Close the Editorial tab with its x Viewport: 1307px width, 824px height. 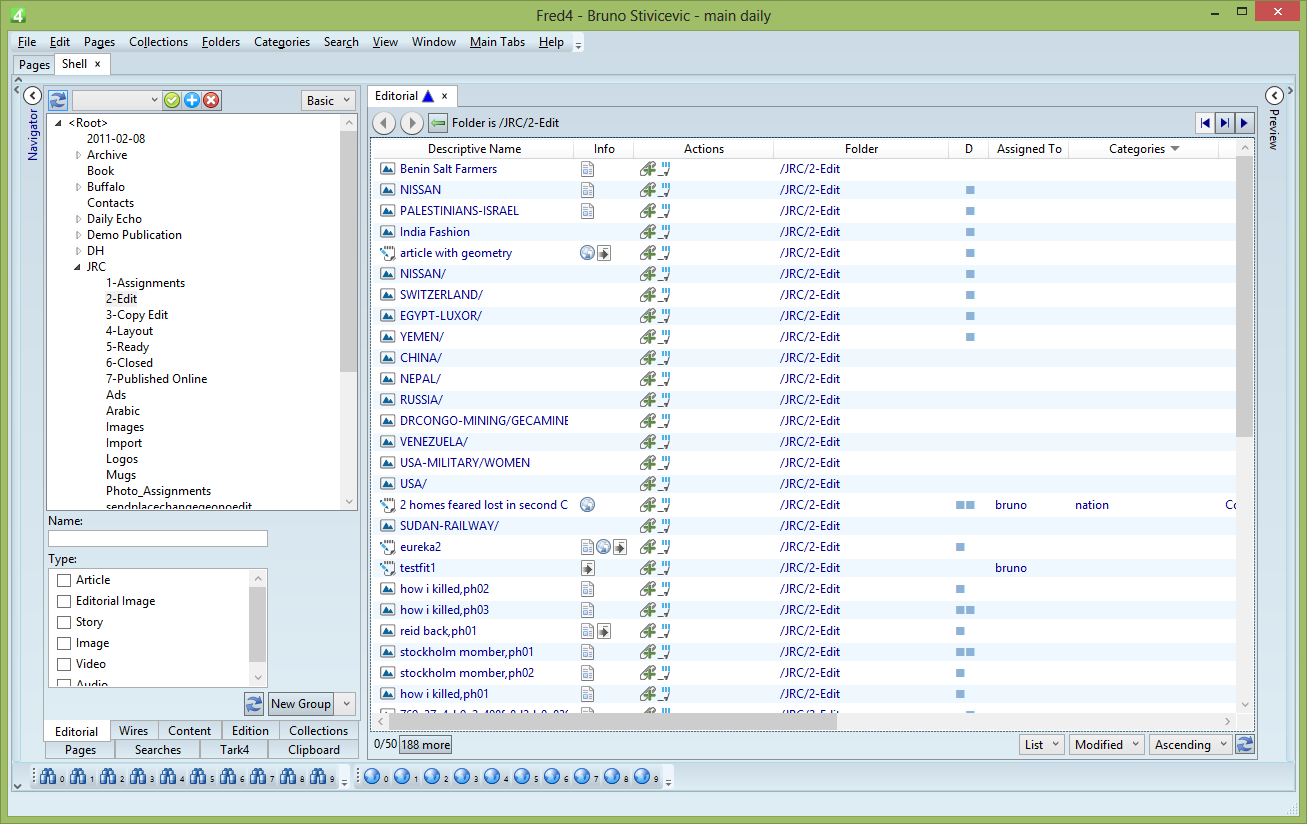444,96
